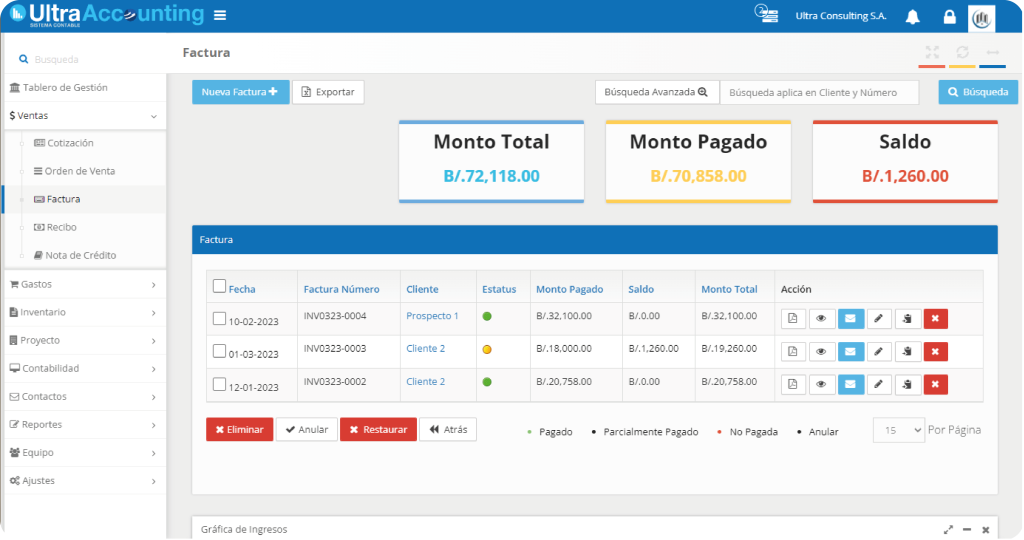Click the refresh icon in Factura header
Viewport: 1024px width, 540px height.
pyautogui.click(x=962, y=53)
